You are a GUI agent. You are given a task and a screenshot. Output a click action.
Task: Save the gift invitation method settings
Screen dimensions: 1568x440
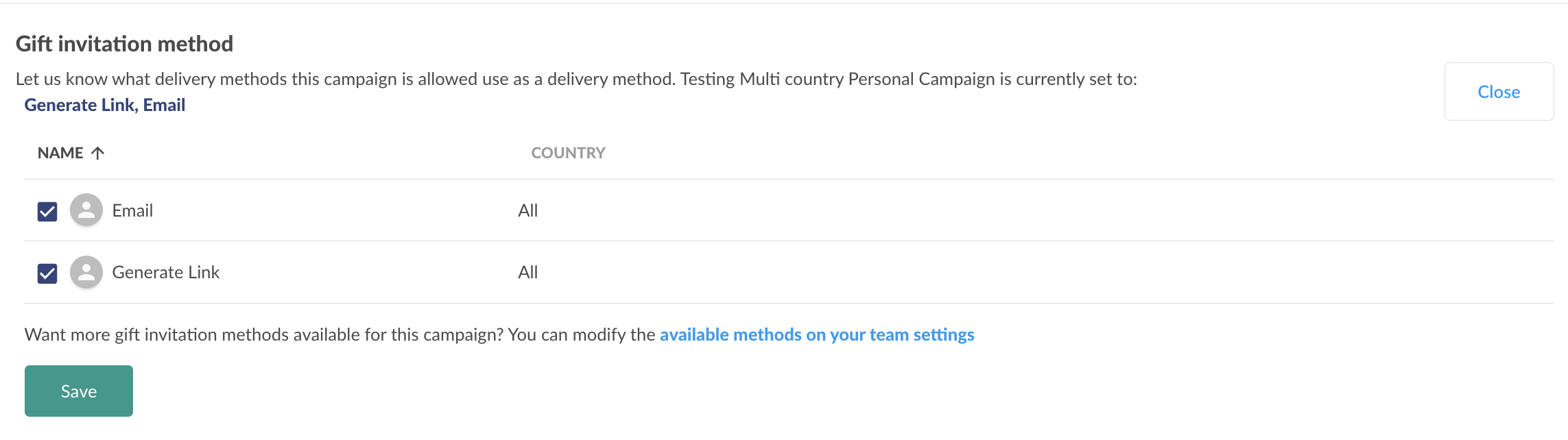pos(79,391)
